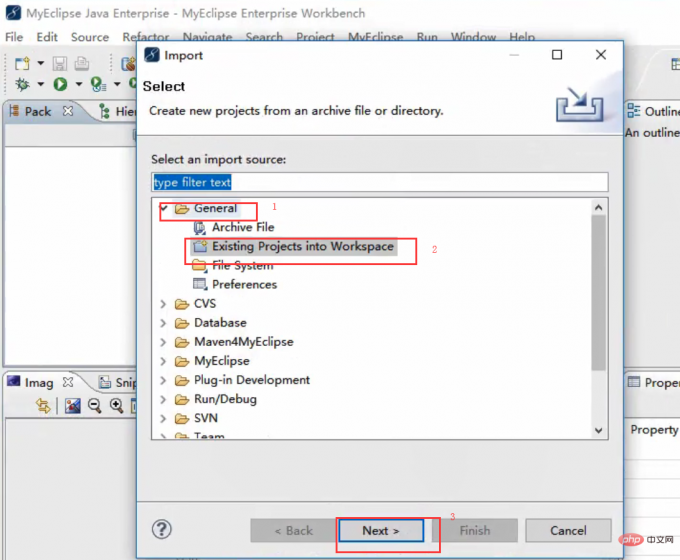Select the General folder
This screenshot has width=680, height=560.
[216, 208]
